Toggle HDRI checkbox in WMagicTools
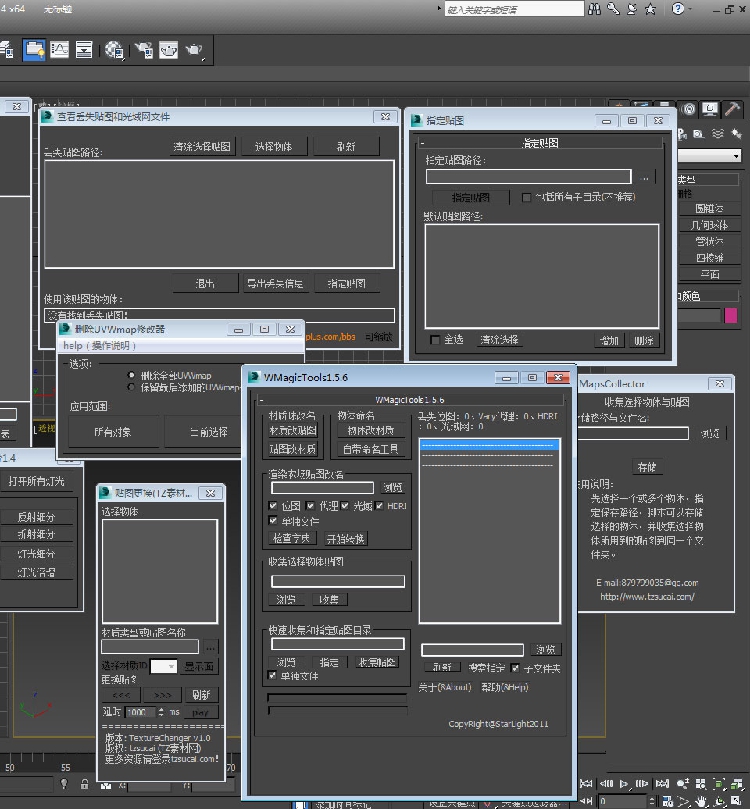Viewport: 750px width, 809px height. click(x=380, y=506)
